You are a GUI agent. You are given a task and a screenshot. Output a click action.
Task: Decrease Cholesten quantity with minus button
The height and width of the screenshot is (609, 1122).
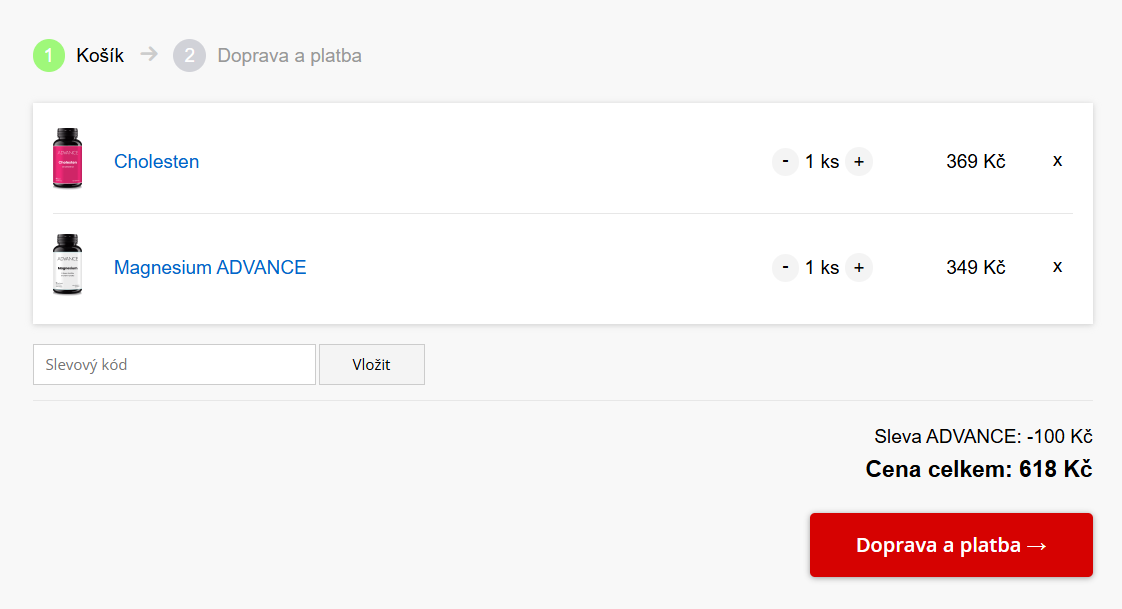coord(785,161)
